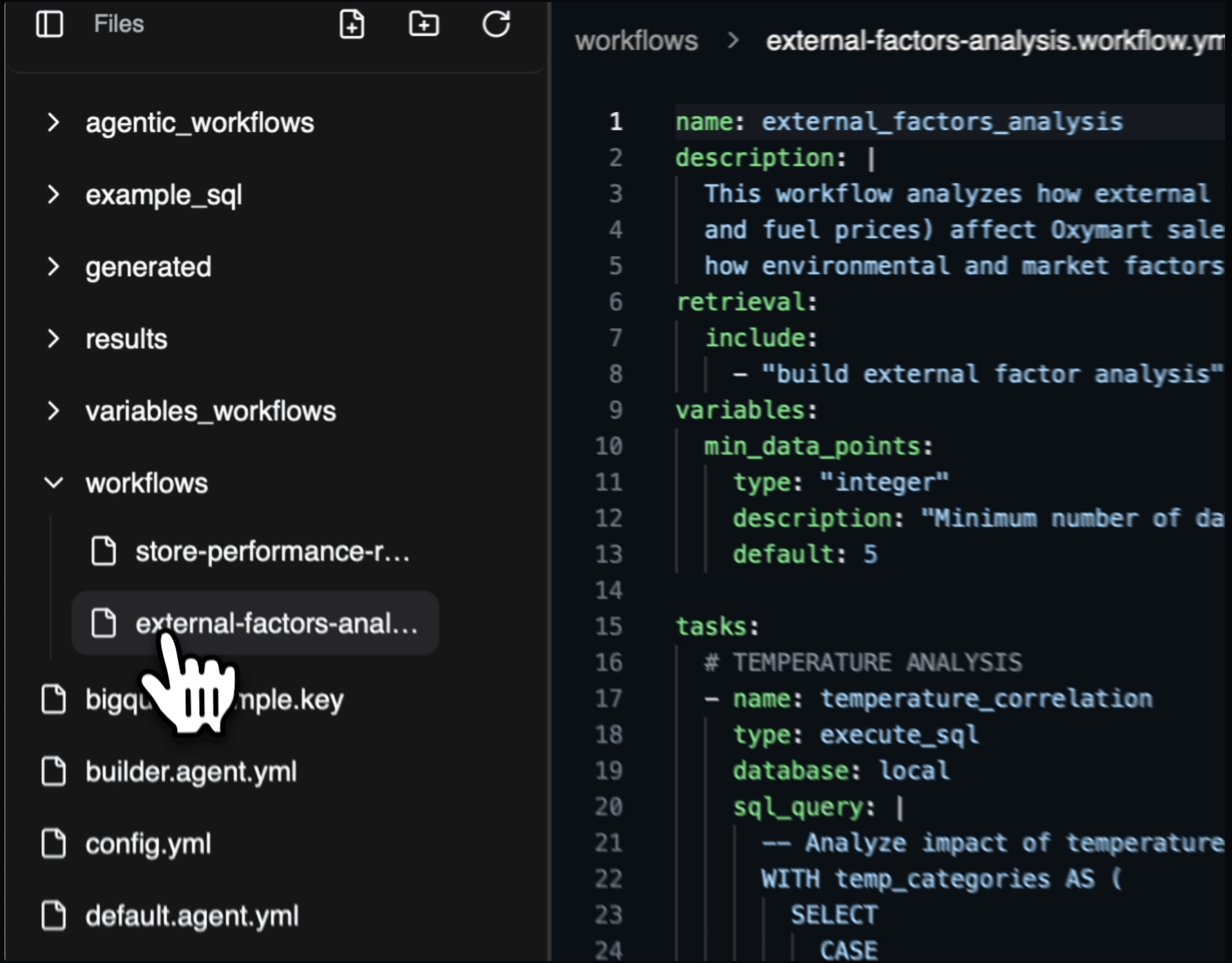Navigate to workflows in the breadcrumb
This screenshot has width=1232, height=963.
coord(637,41)
